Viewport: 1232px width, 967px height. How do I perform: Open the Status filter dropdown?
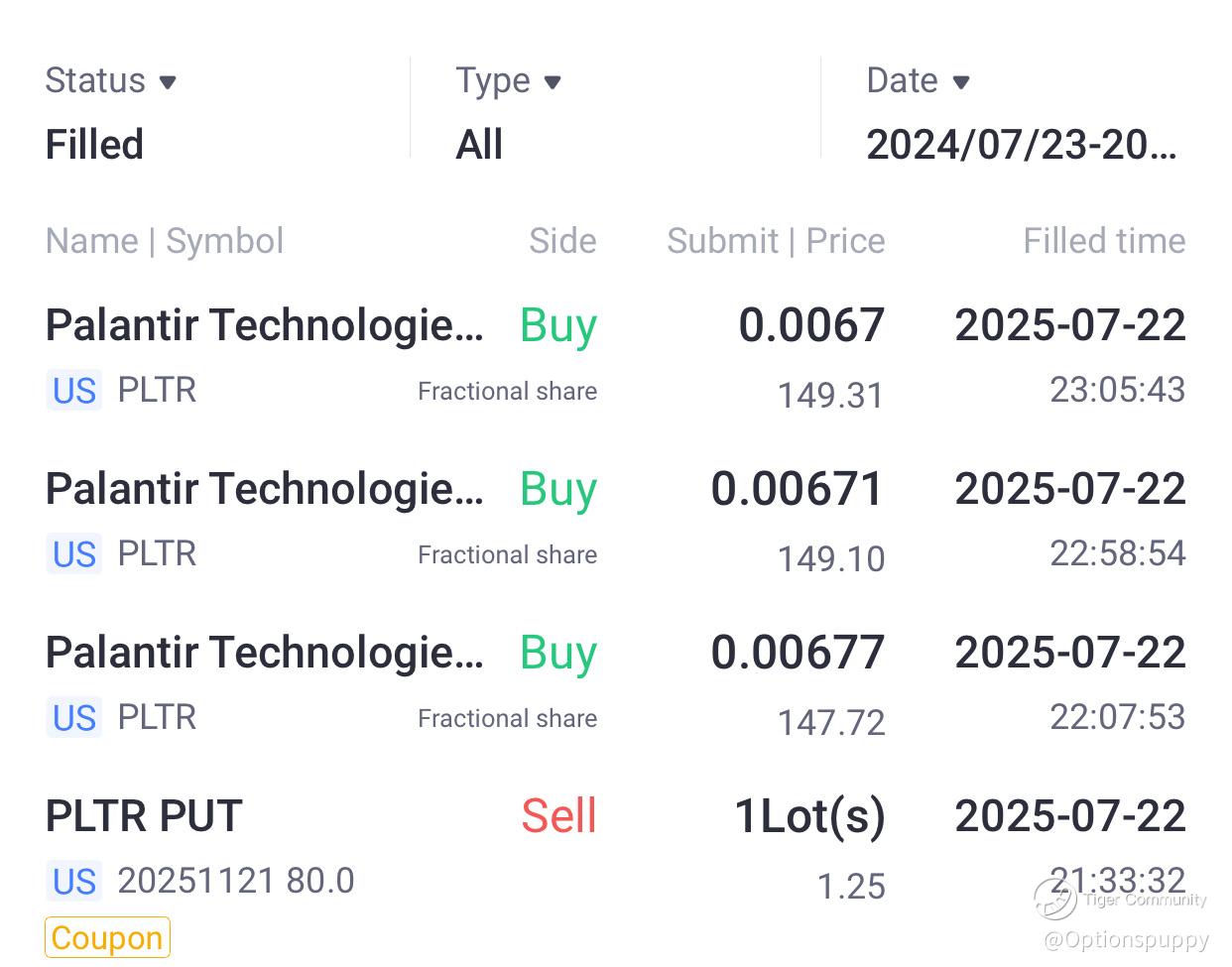coord(110,81)
